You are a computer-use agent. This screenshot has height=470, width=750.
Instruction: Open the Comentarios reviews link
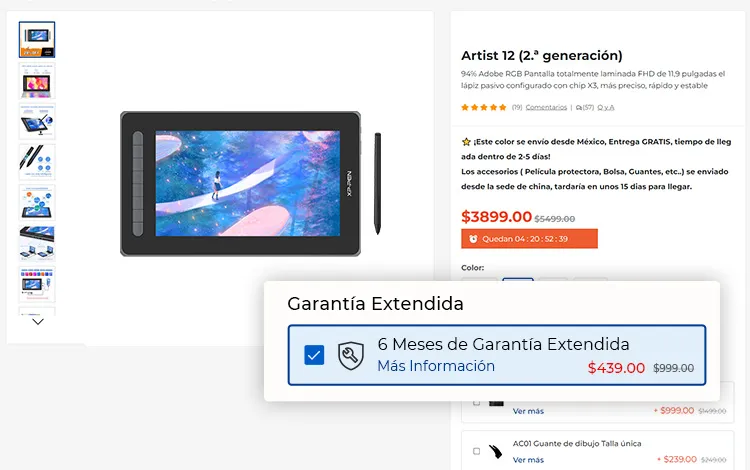[x=546, y=107]
